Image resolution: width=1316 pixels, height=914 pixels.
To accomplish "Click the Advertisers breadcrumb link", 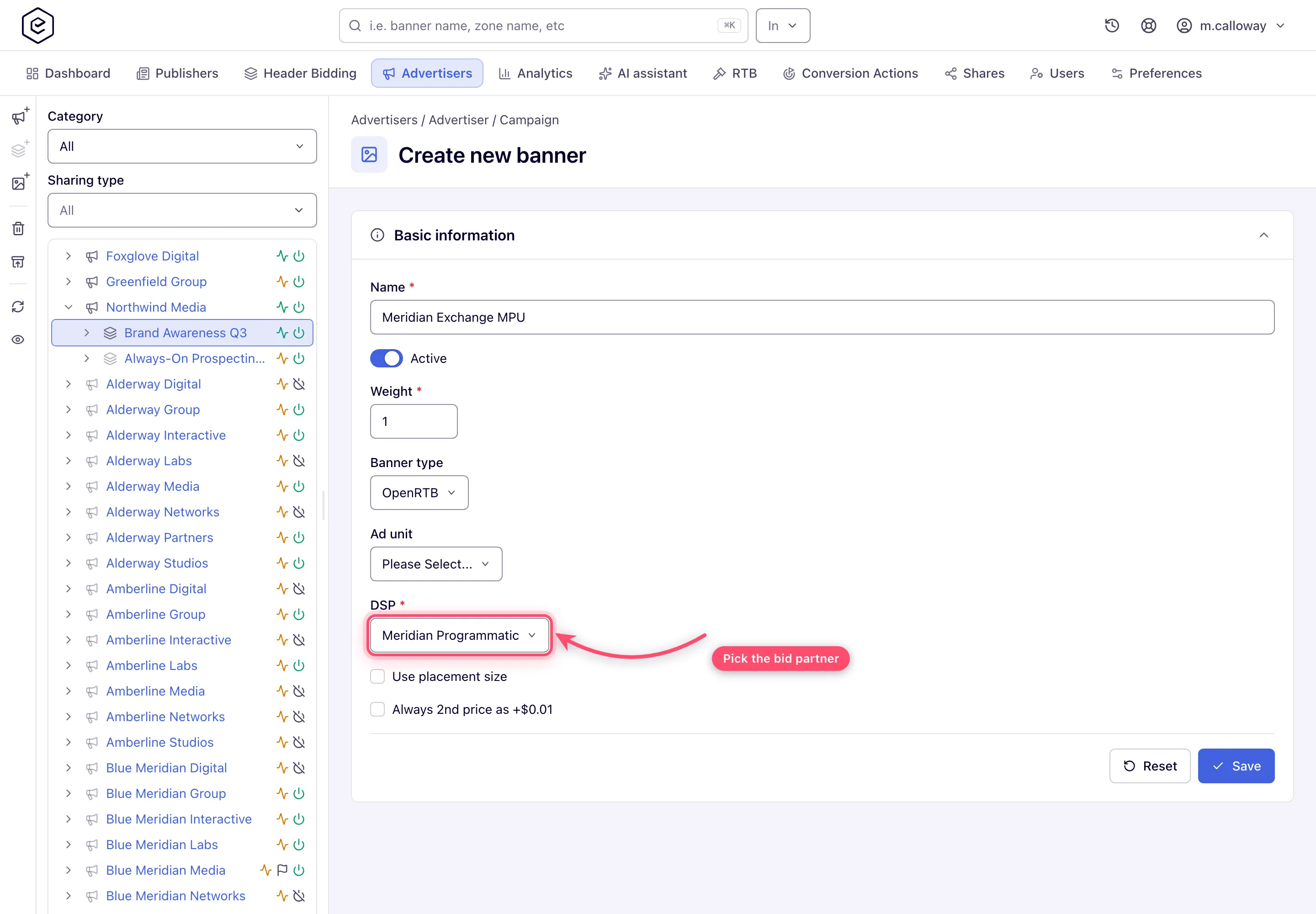I will click(x=384, y=120).
